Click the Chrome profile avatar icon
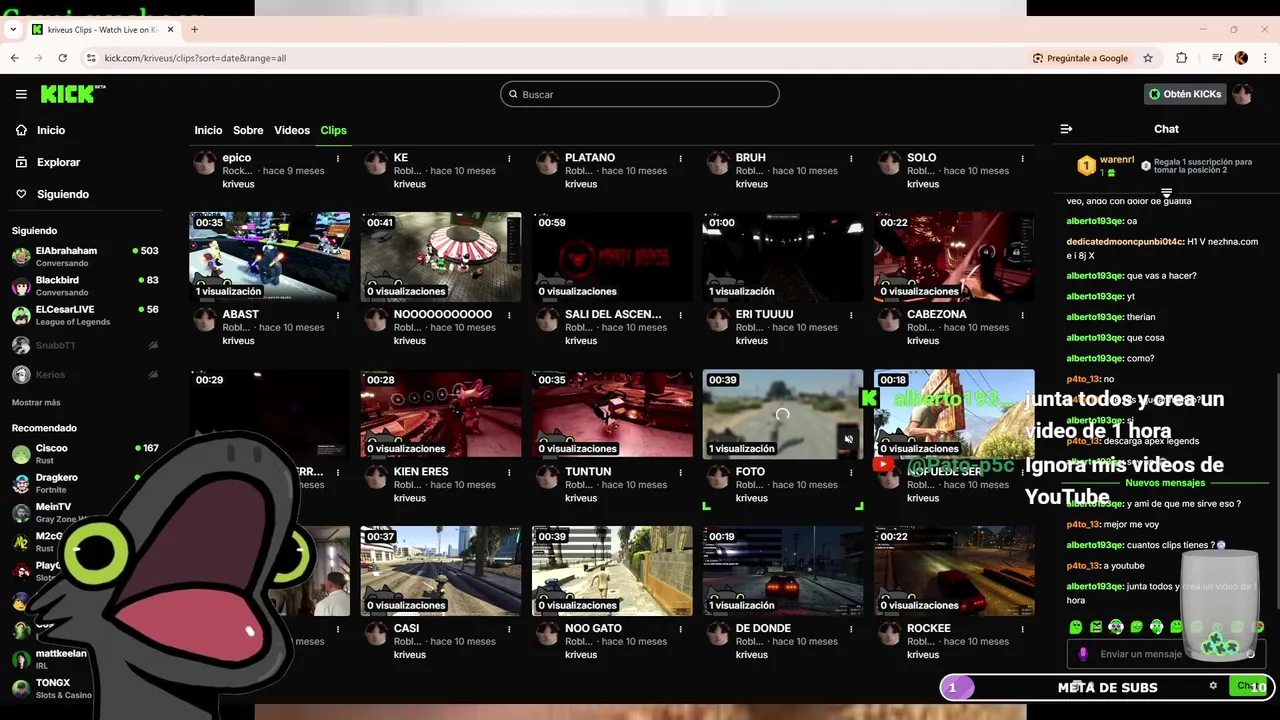Viewport: 1280px width, 720px height. [x=1241, y=58]
